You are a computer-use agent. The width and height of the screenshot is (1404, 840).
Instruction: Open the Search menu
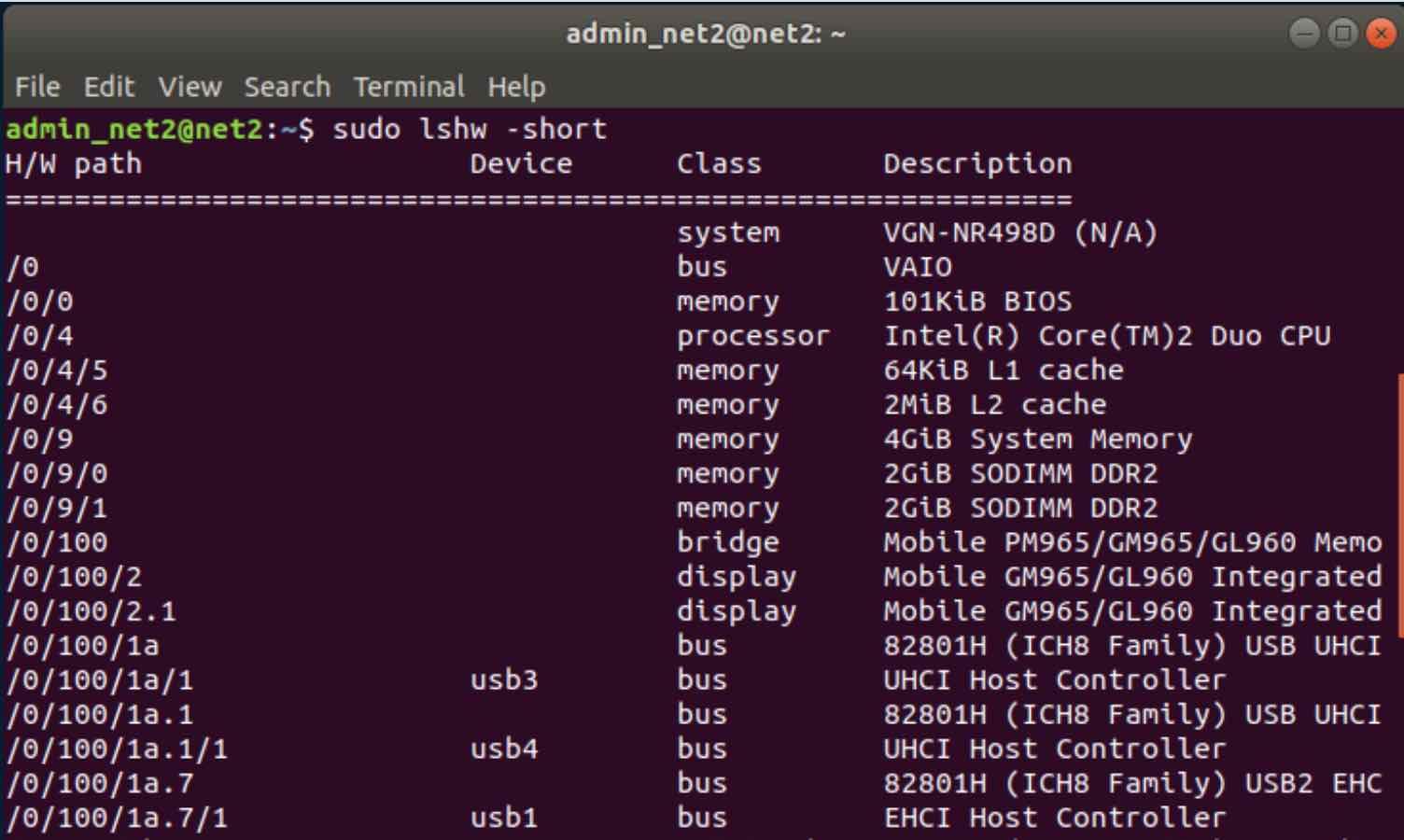[x=288, y=87]
